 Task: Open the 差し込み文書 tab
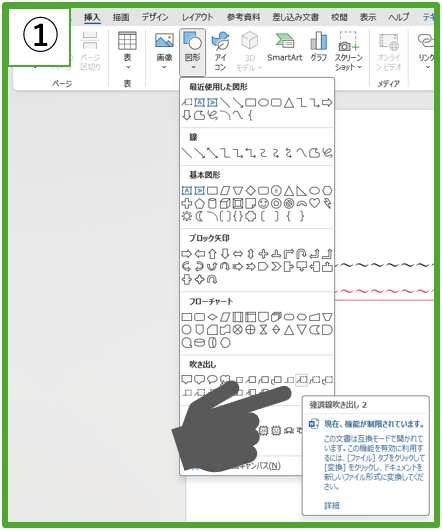pyautogui.click(x=295, y=17)
